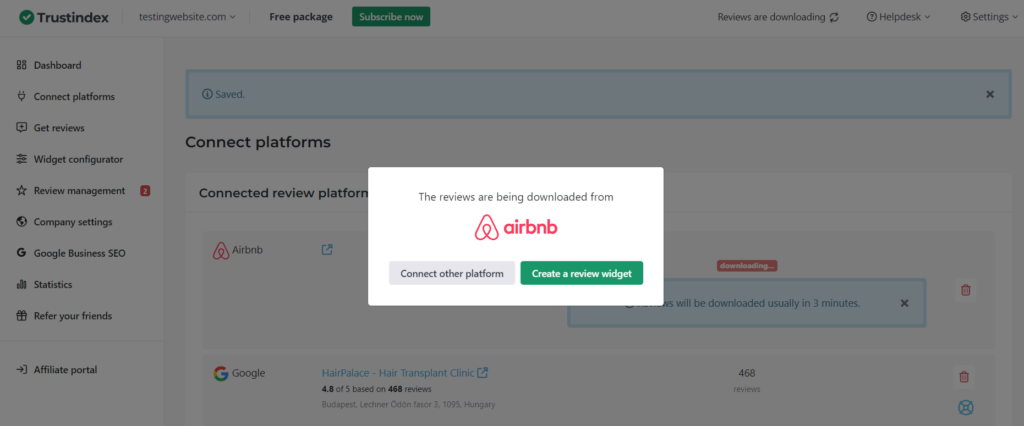The image size is (1024, 426).
Task: Click the Airbnb logo in dialog
Action: click(516, 228)
